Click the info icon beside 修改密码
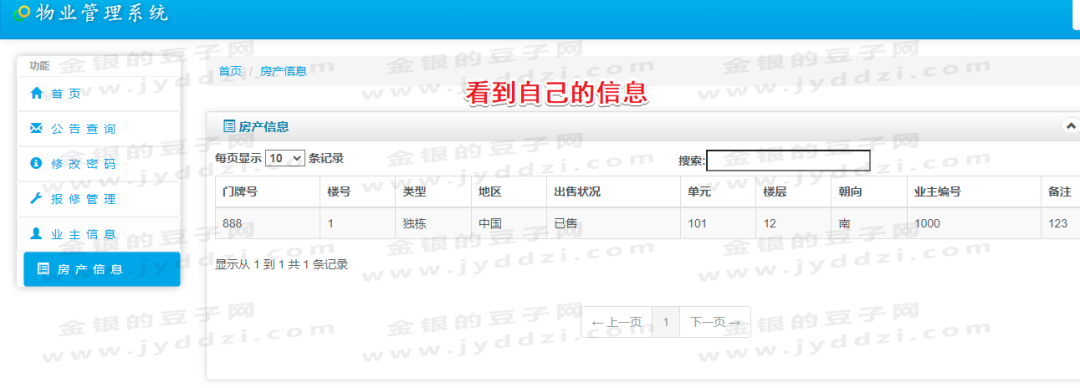This screenshot has height=388, width=1080. (36, 163)
